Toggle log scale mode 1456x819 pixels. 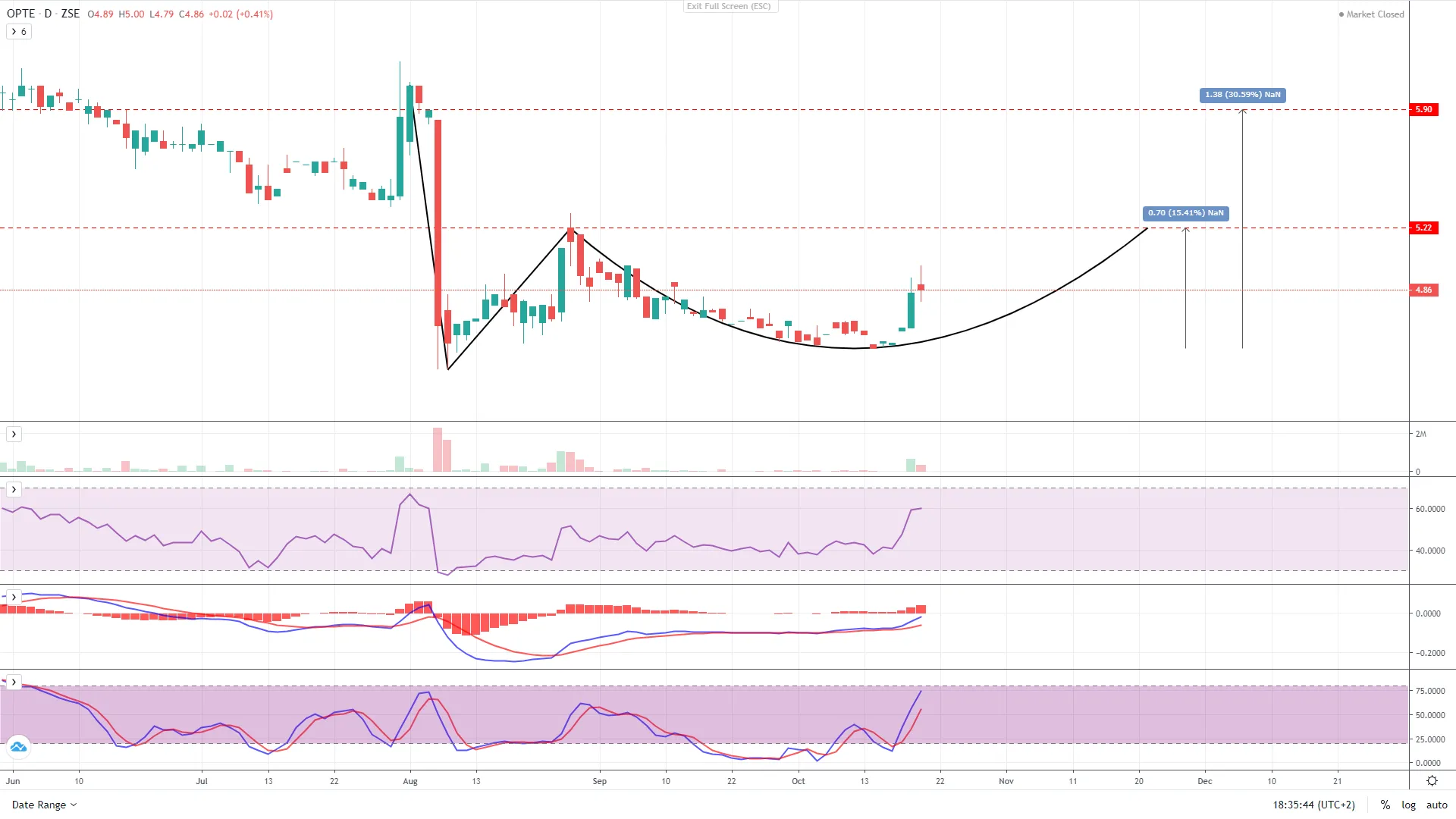click(x=1408, y=805)
